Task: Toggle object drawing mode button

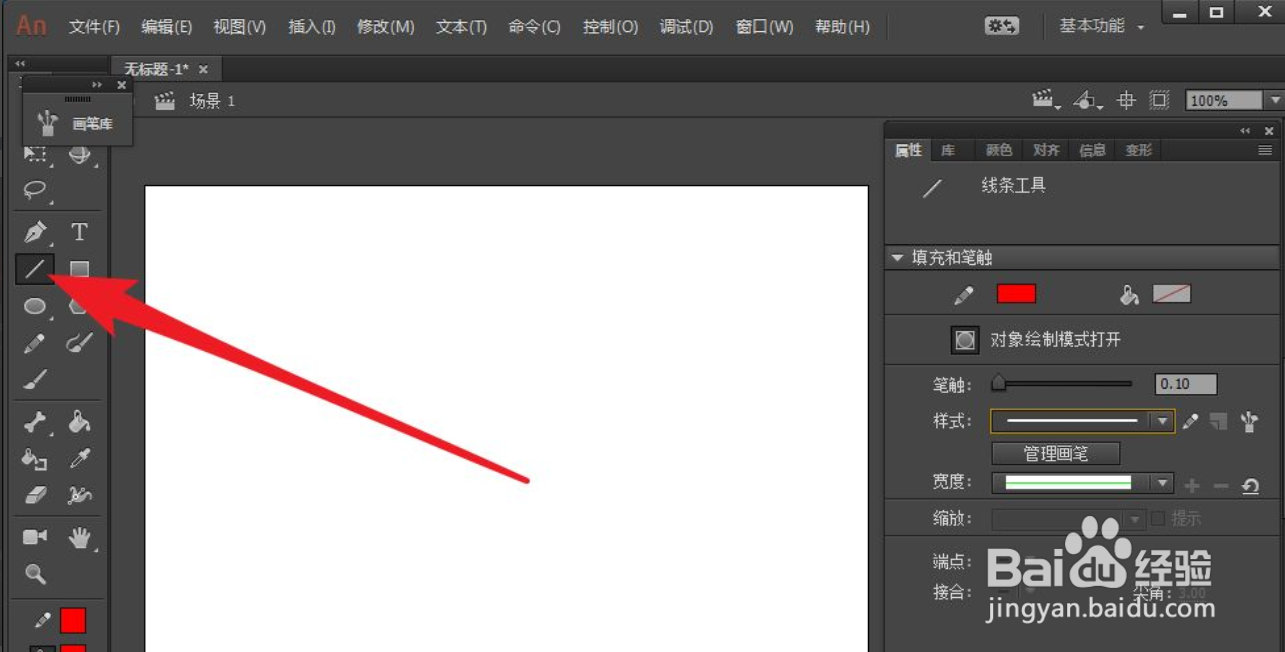Action: (964, 340)
